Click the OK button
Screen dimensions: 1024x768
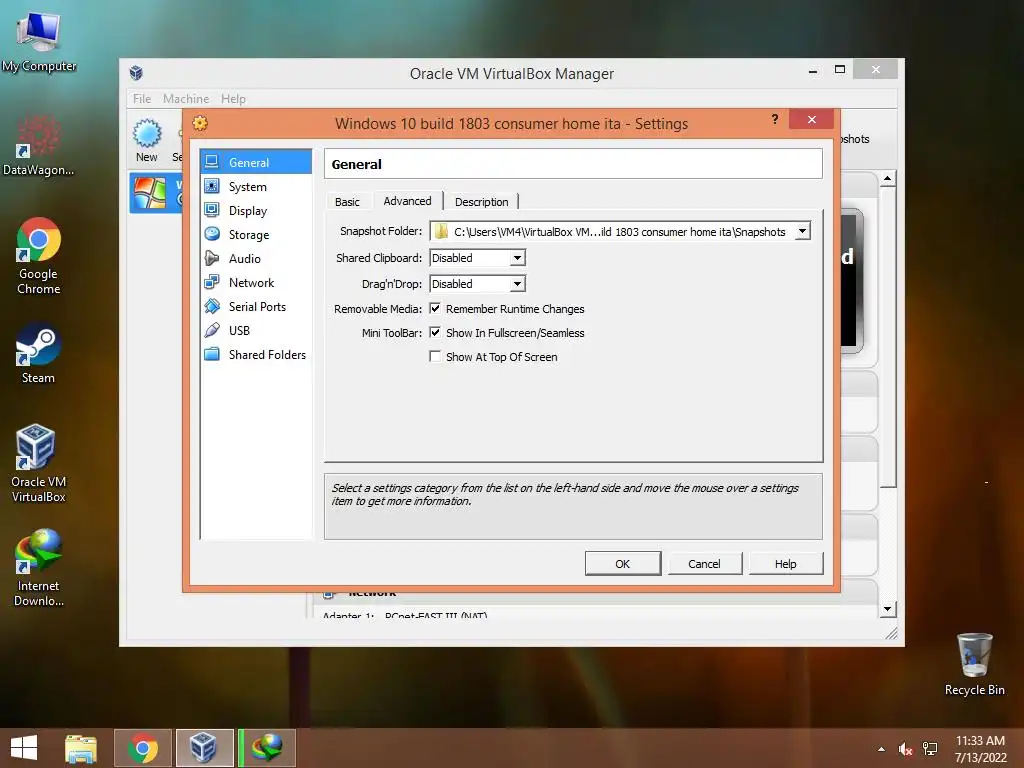(x=623, y=564)
